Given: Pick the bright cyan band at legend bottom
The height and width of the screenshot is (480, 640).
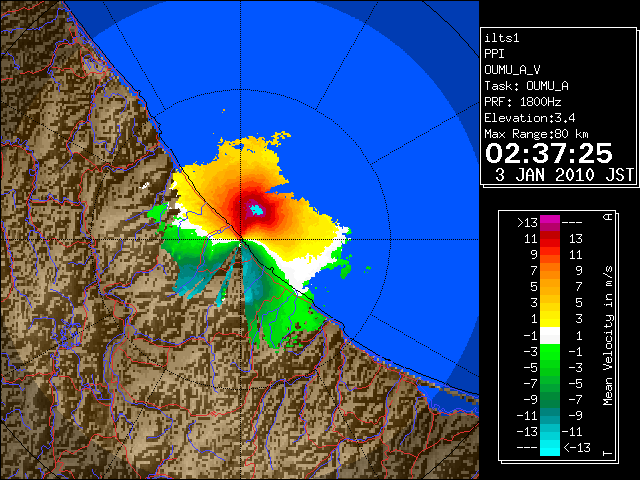Looking at the screenshot, I should point(550,448).
